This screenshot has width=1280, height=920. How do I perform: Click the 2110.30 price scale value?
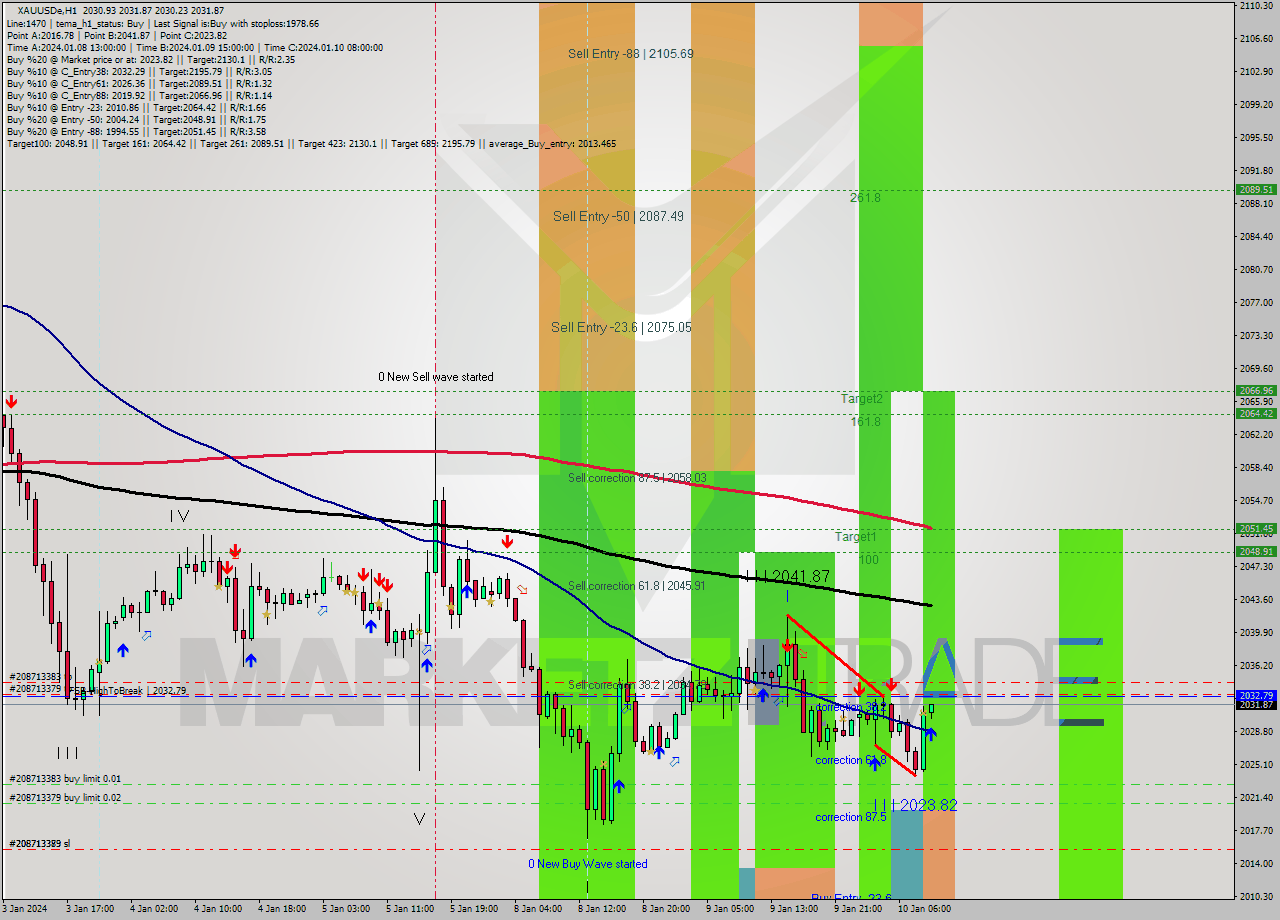tap(1256, 6)
